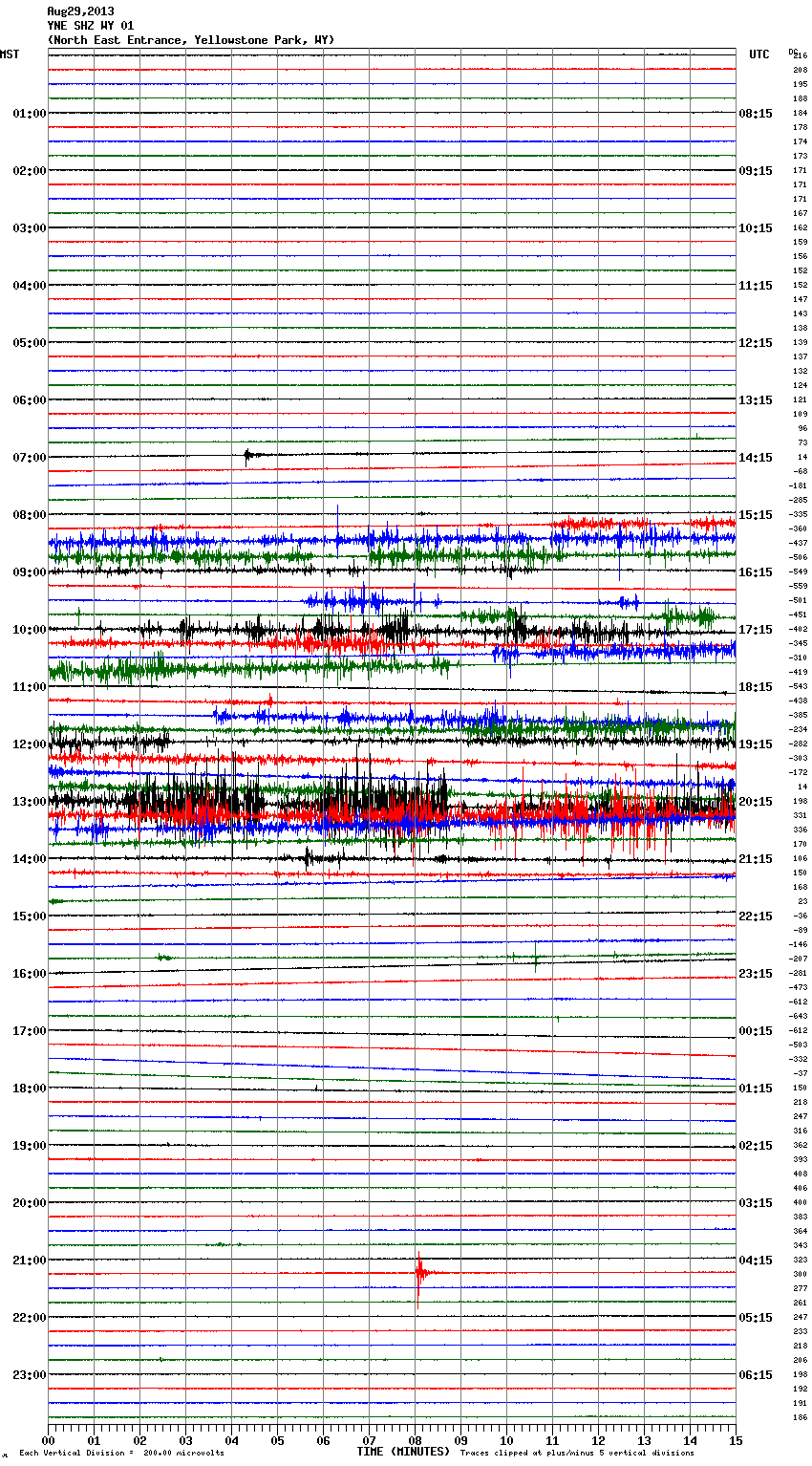Click the 03:15 UTC time label
The width and height of the screenshot is (812, 1466).
[756, 1203]
